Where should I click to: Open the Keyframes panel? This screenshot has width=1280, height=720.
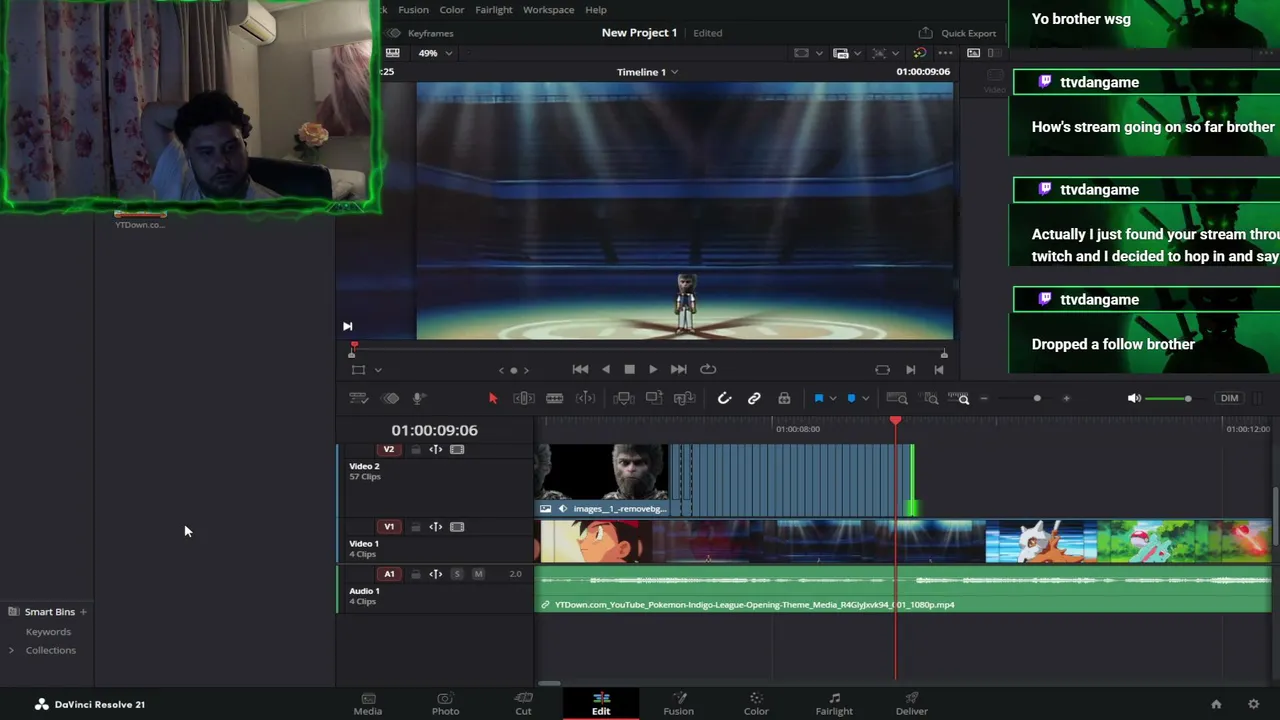[421, 33]
